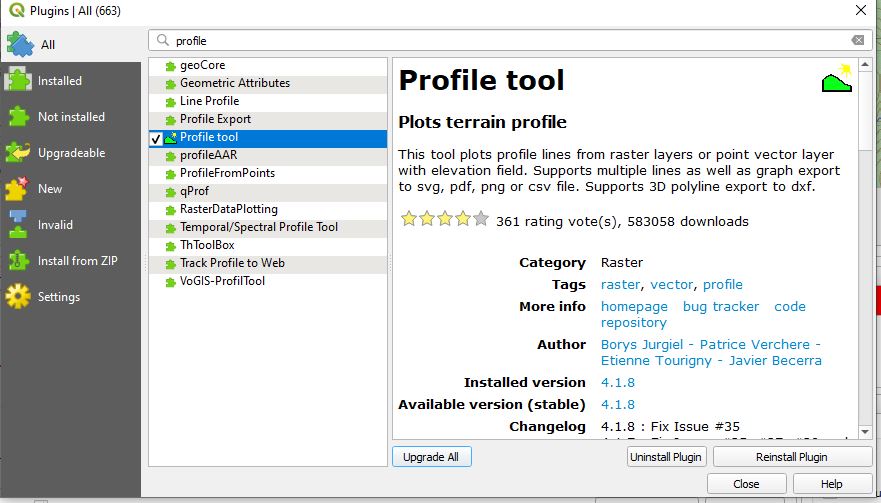Click the Invalid broken puzzle icon

pos(18,224)
